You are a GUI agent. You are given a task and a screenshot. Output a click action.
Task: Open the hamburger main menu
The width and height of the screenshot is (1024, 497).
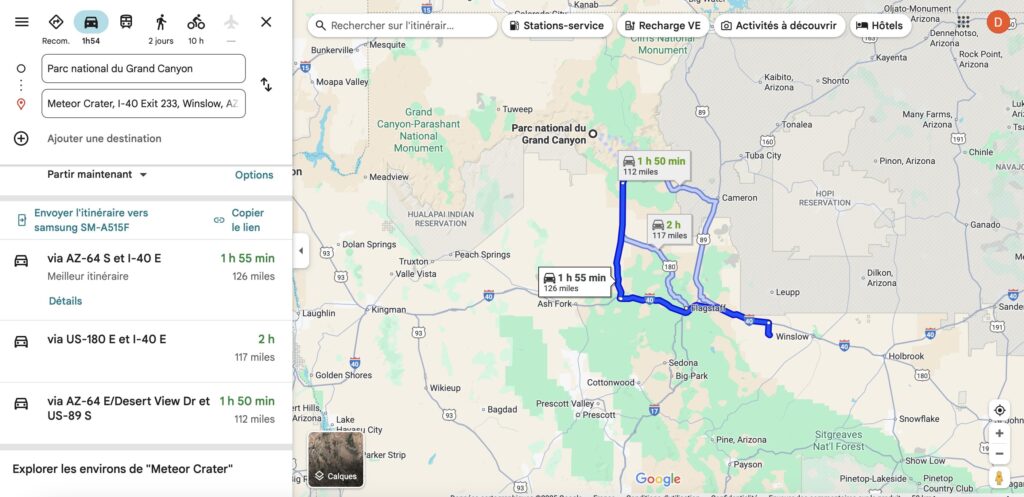(22, 22)
